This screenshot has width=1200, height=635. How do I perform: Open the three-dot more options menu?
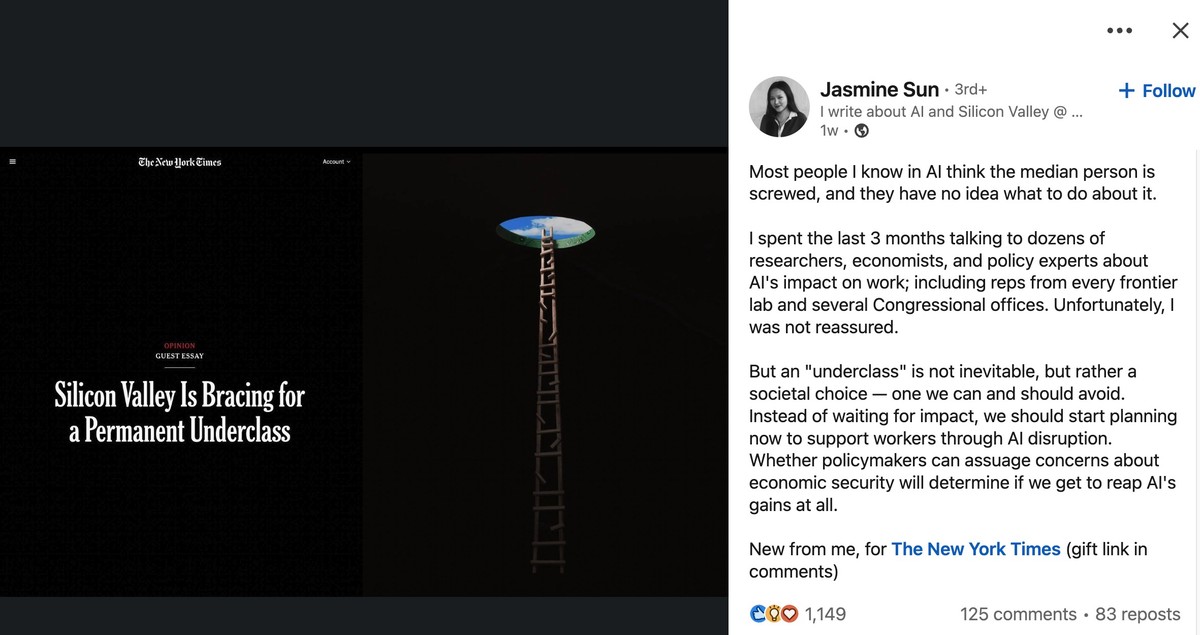coord(1120,31)
